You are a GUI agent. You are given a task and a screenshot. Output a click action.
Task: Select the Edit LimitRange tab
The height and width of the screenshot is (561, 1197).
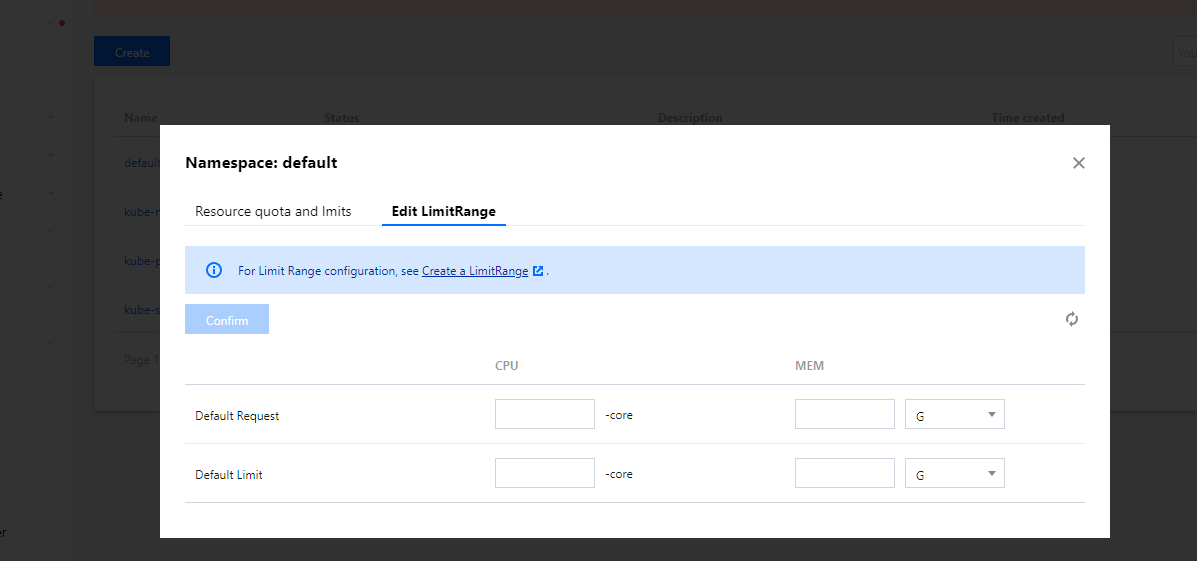443,212
